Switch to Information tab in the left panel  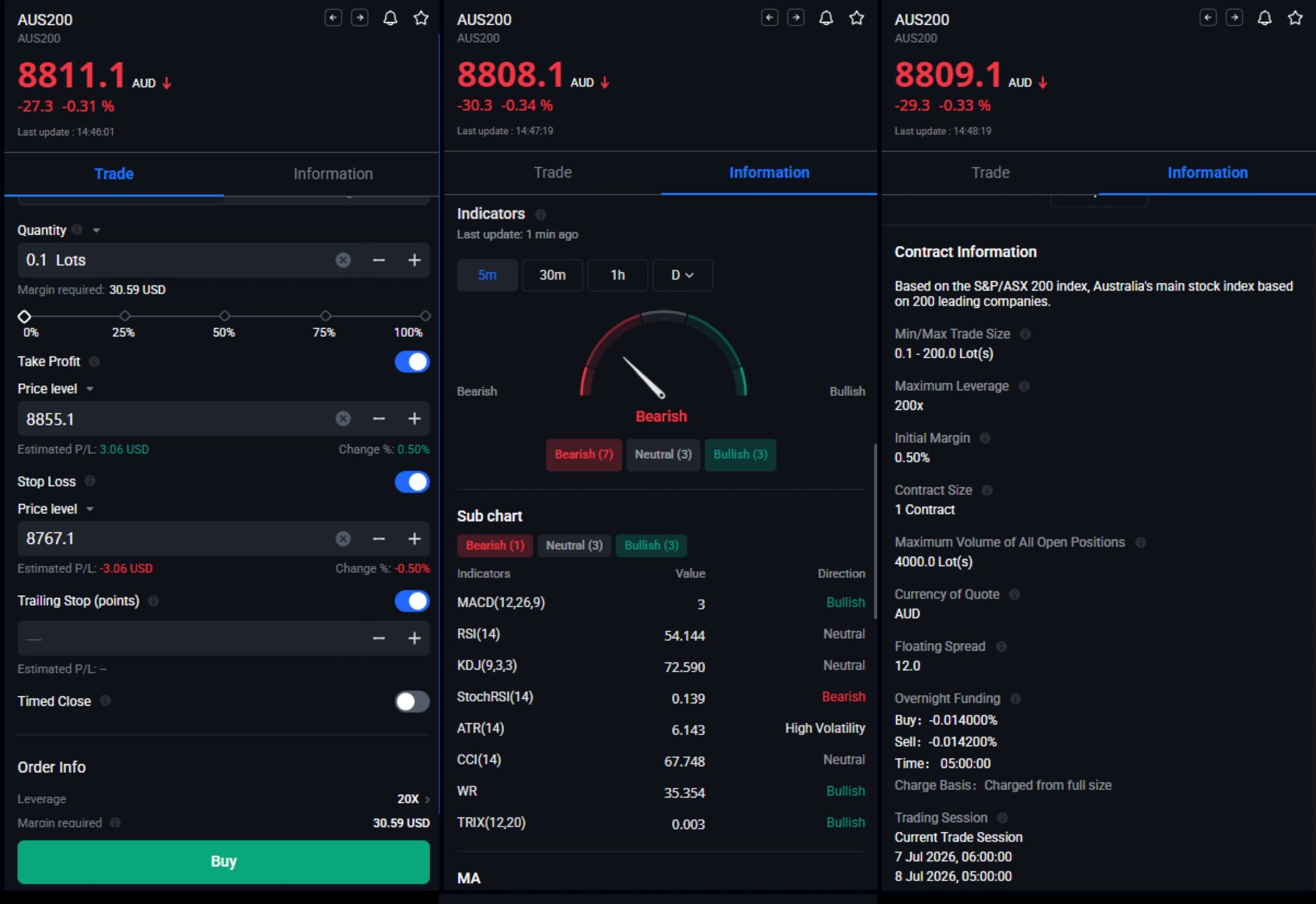click(x=333, y=173)
